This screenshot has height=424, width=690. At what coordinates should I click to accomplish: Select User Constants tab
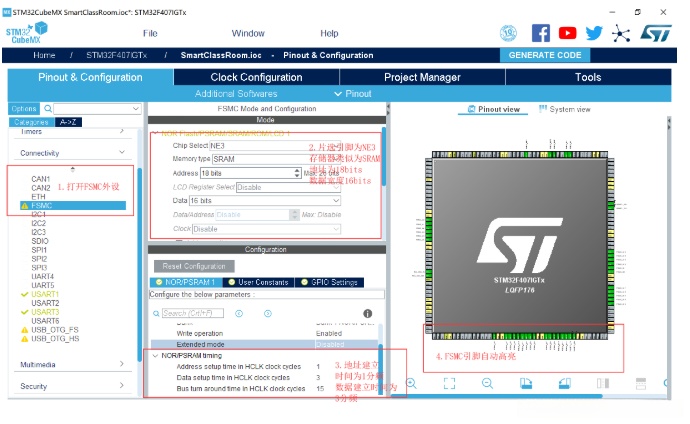258,282
